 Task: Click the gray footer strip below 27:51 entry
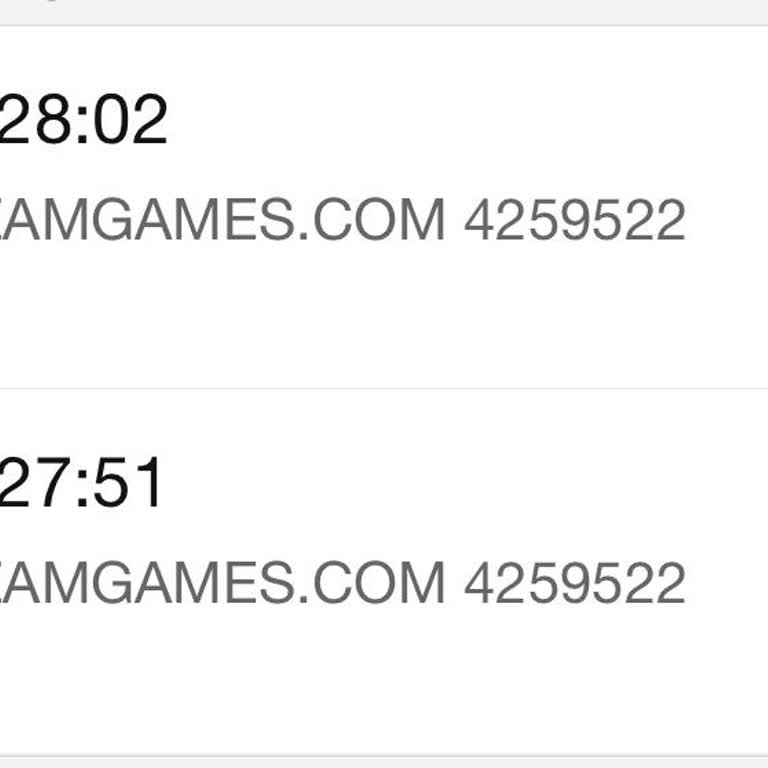(x=384, y=761)
